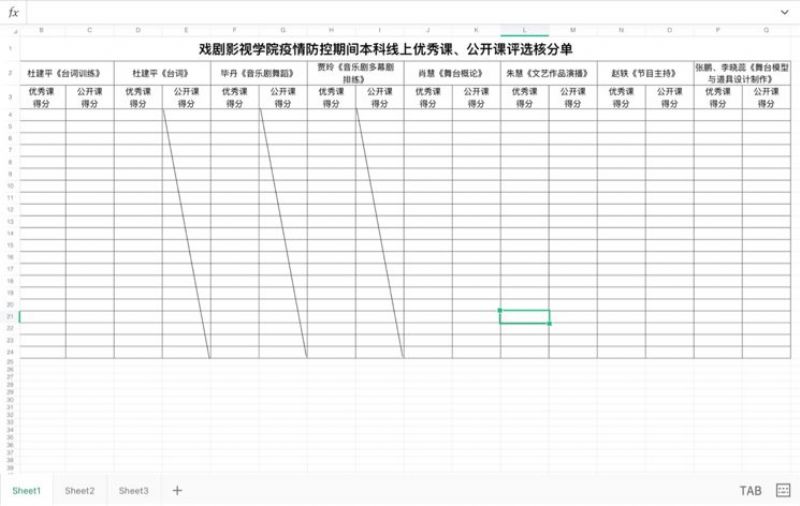Select the 杜建平《台词训练》 header cell
This screenshot has height=506, width=800.
pos(66,73)
